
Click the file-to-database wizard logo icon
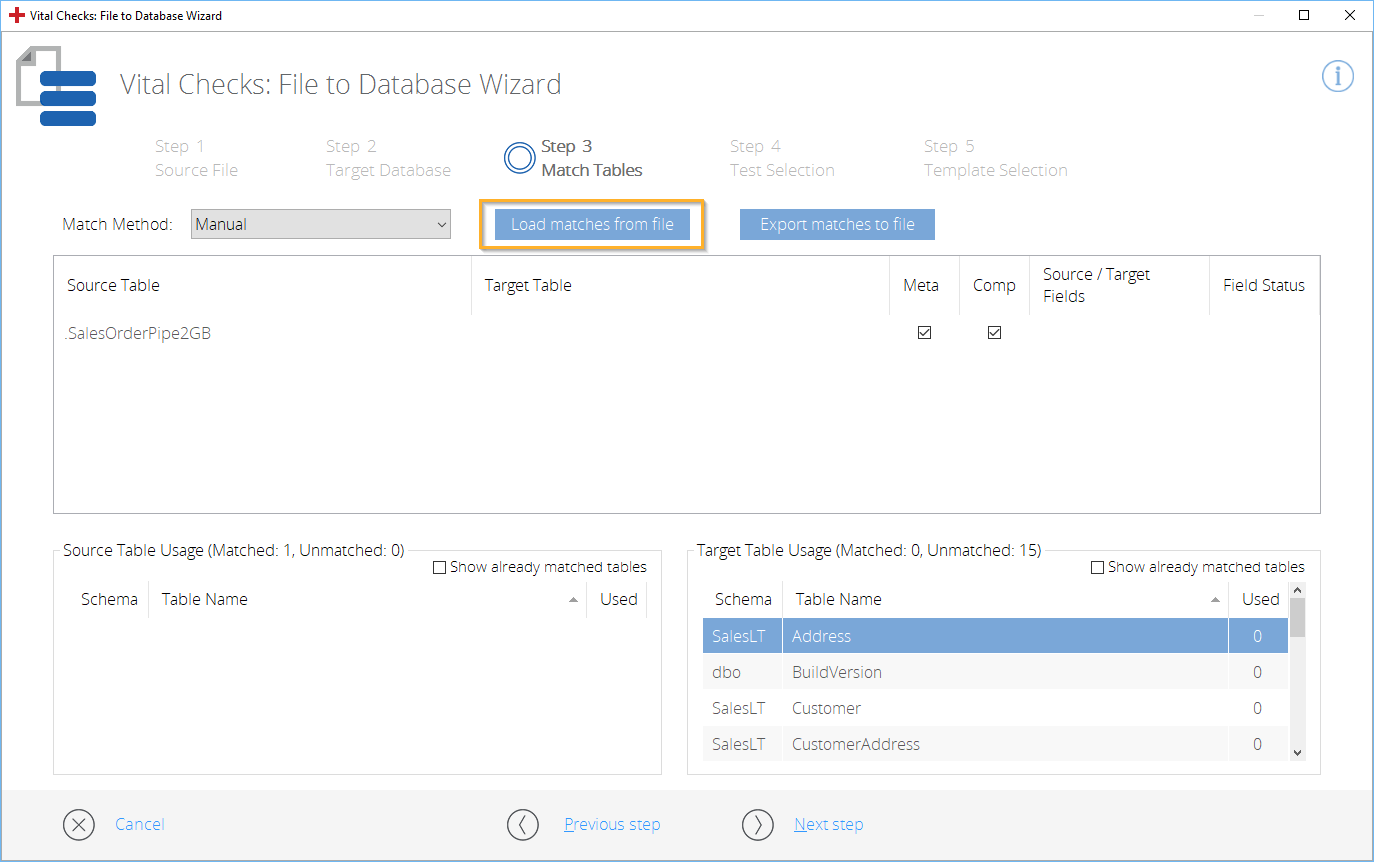pos(57,87)
